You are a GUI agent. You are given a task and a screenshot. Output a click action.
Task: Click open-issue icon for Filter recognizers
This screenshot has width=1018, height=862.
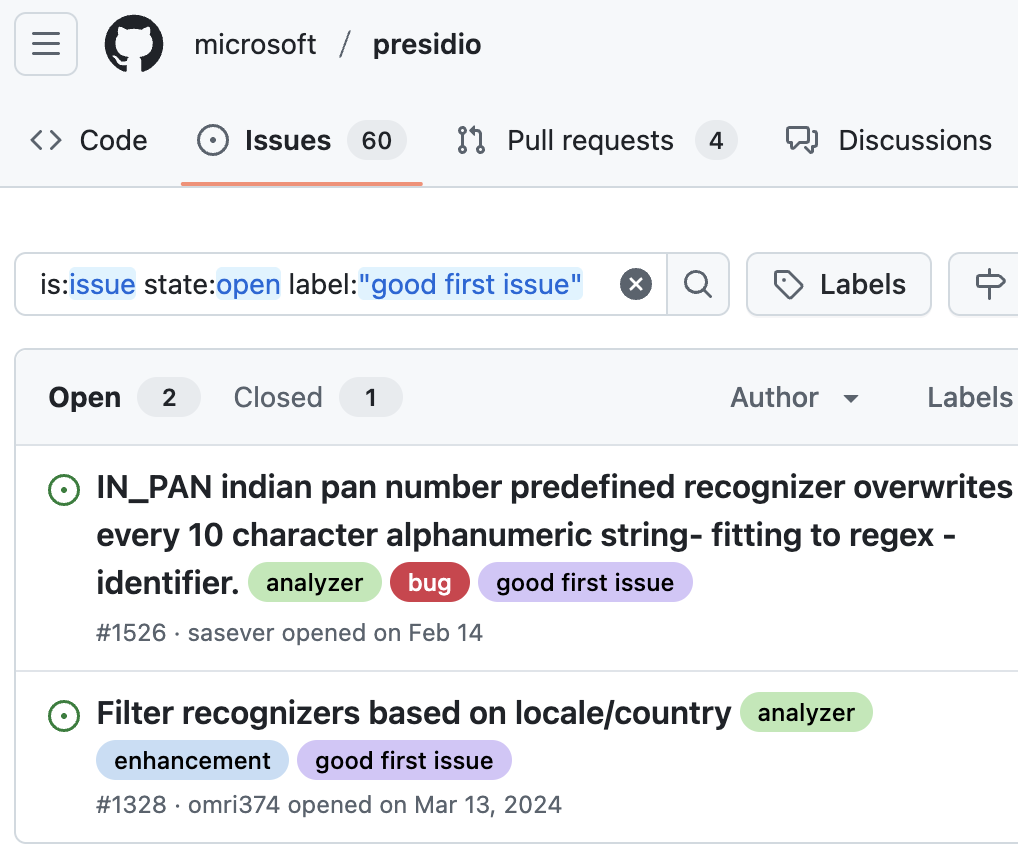[64, 715]
